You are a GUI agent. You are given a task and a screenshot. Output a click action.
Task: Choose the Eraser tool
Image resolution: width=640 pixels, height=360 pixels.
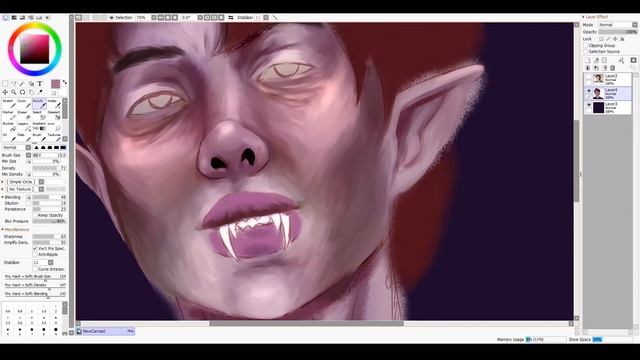coord(24,116)
